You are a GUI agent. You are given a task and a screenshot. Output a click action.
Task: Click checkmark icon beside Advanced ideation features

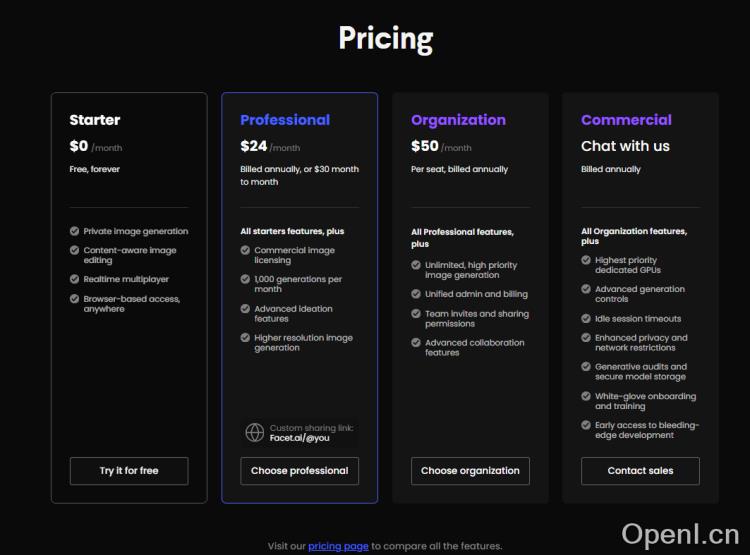click(x=245, y=309)
